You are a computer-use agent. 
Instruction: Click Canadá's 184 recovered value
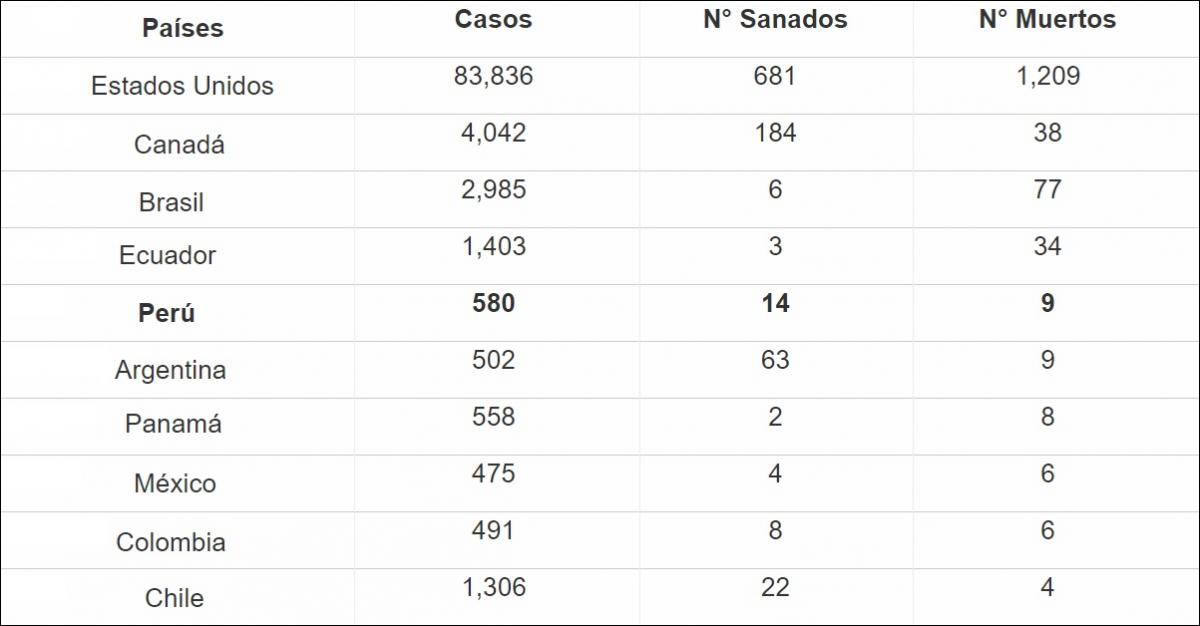click(x=775, y=133)
